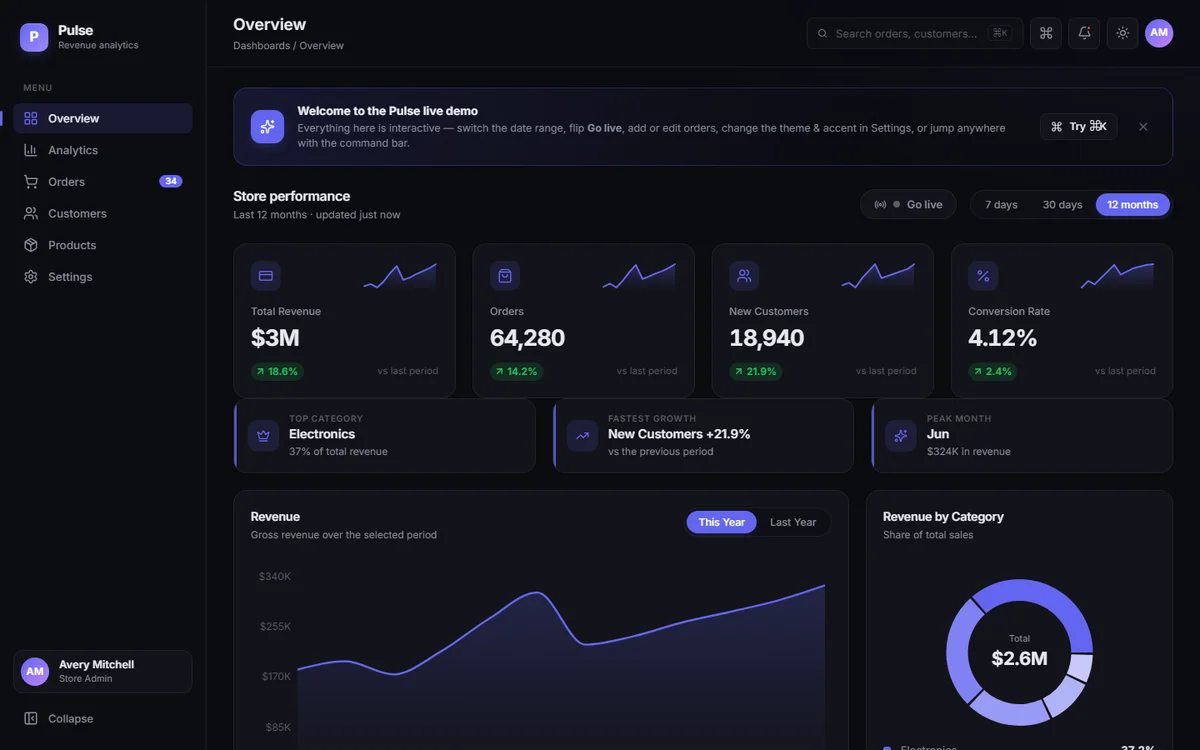
Task: Click the $3M total revenue value
Action: (x=275, y=338)
